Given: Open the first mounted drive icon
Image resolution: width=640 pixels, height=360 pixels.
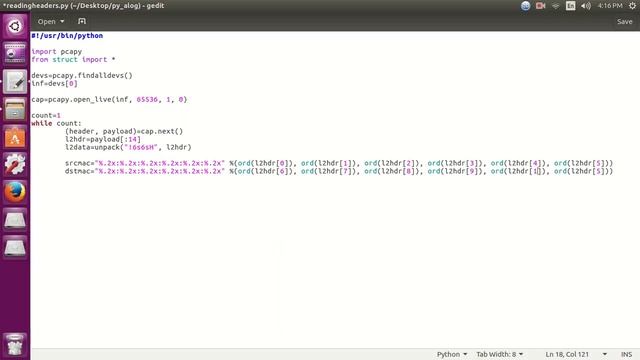Looking at the screenshot, I should click(x=15, y=220).
